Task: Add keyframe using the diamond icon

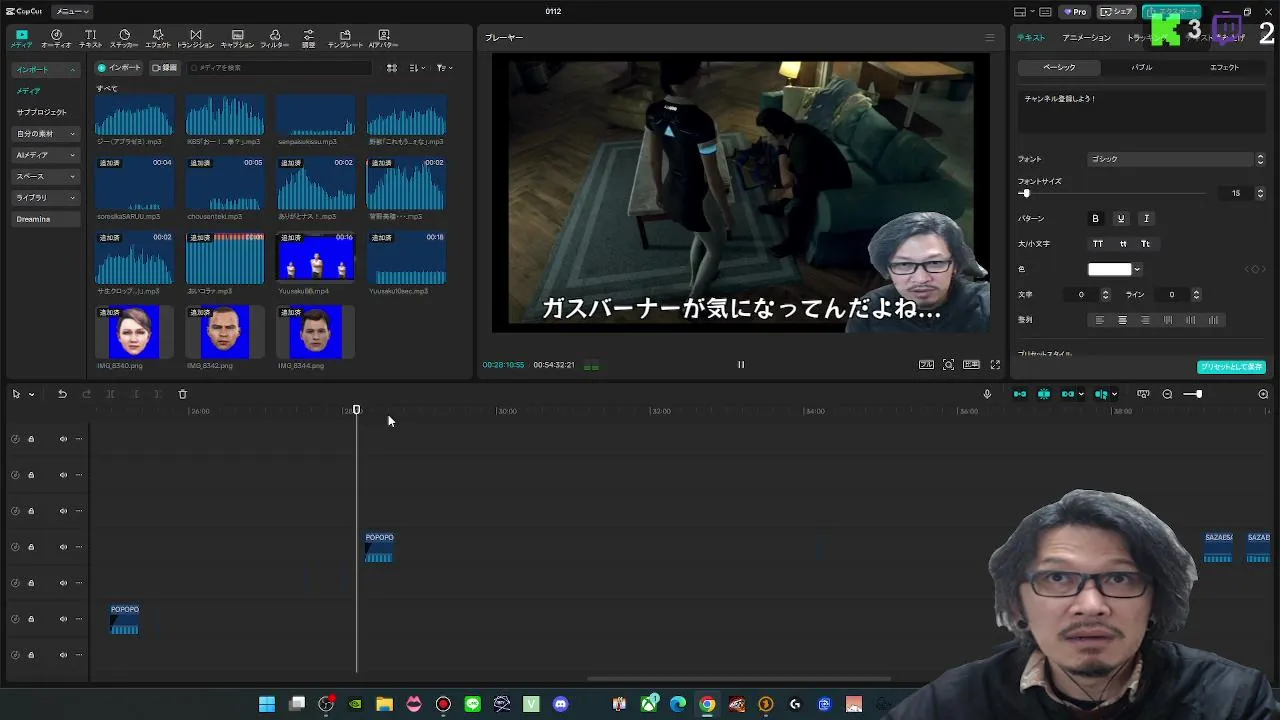Action: pos(1255,269)
